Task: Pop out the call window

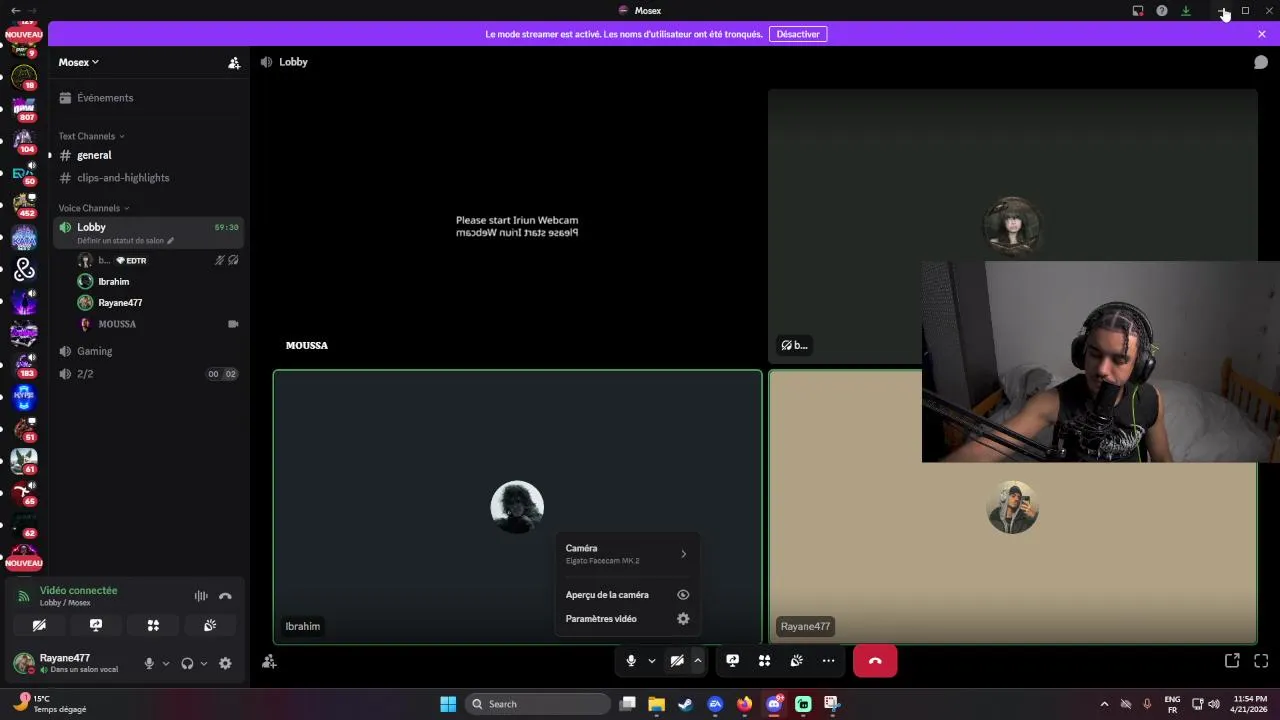Action: (1232, 661)
